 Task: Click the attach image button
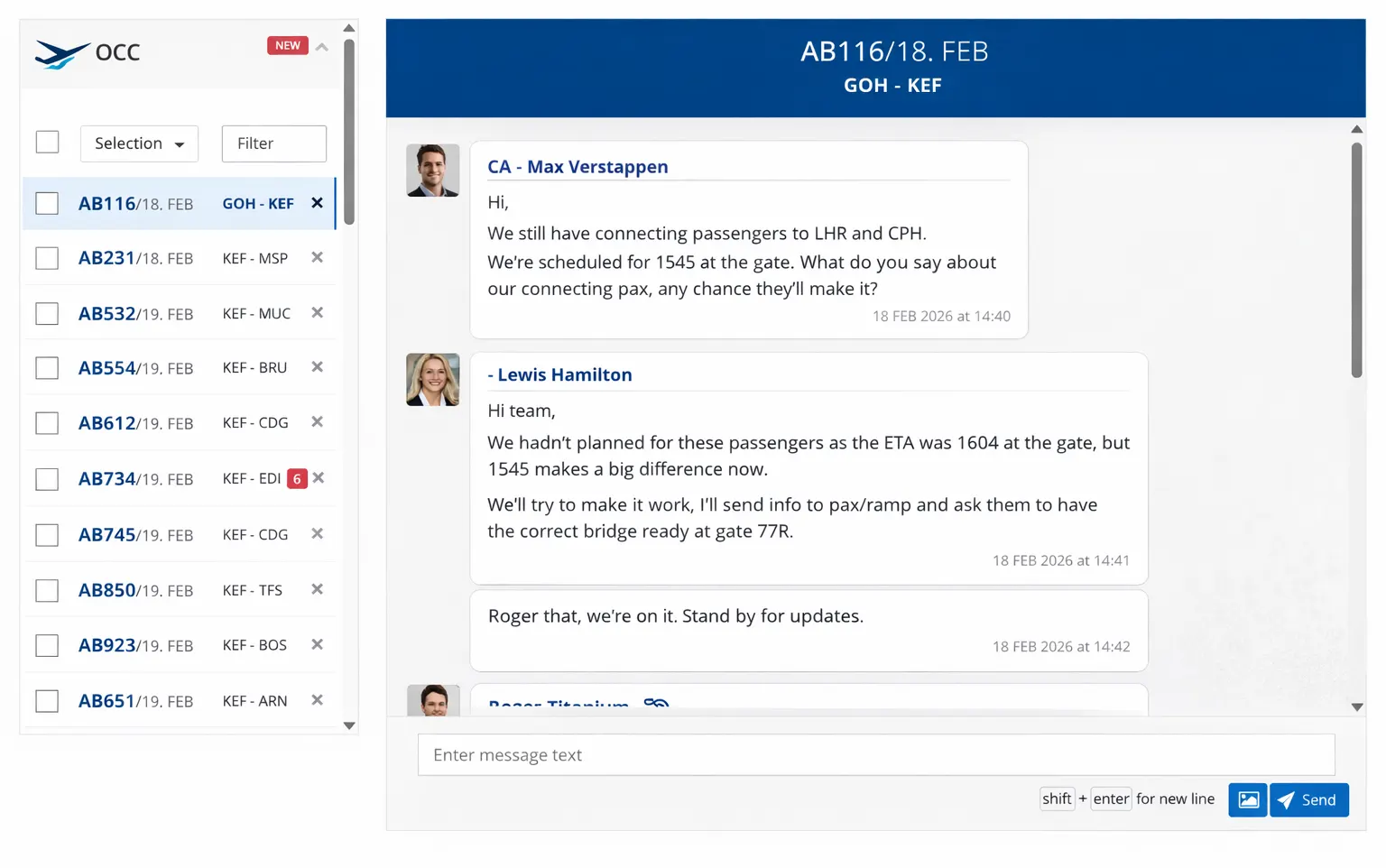point(1248,800)
